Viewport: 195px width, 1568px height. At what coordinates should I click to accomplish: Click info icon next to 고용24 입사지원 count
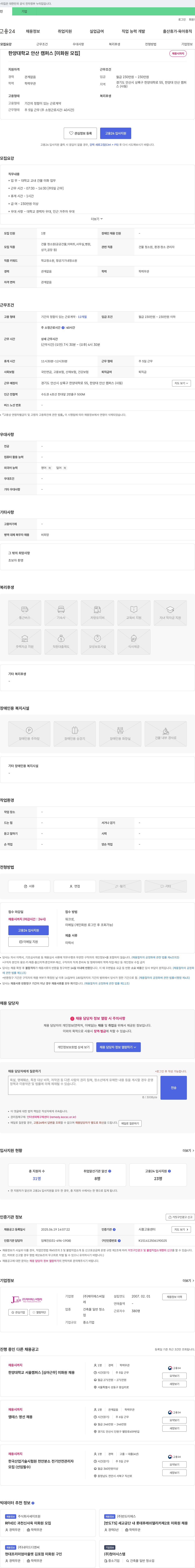click(169, 1171)
